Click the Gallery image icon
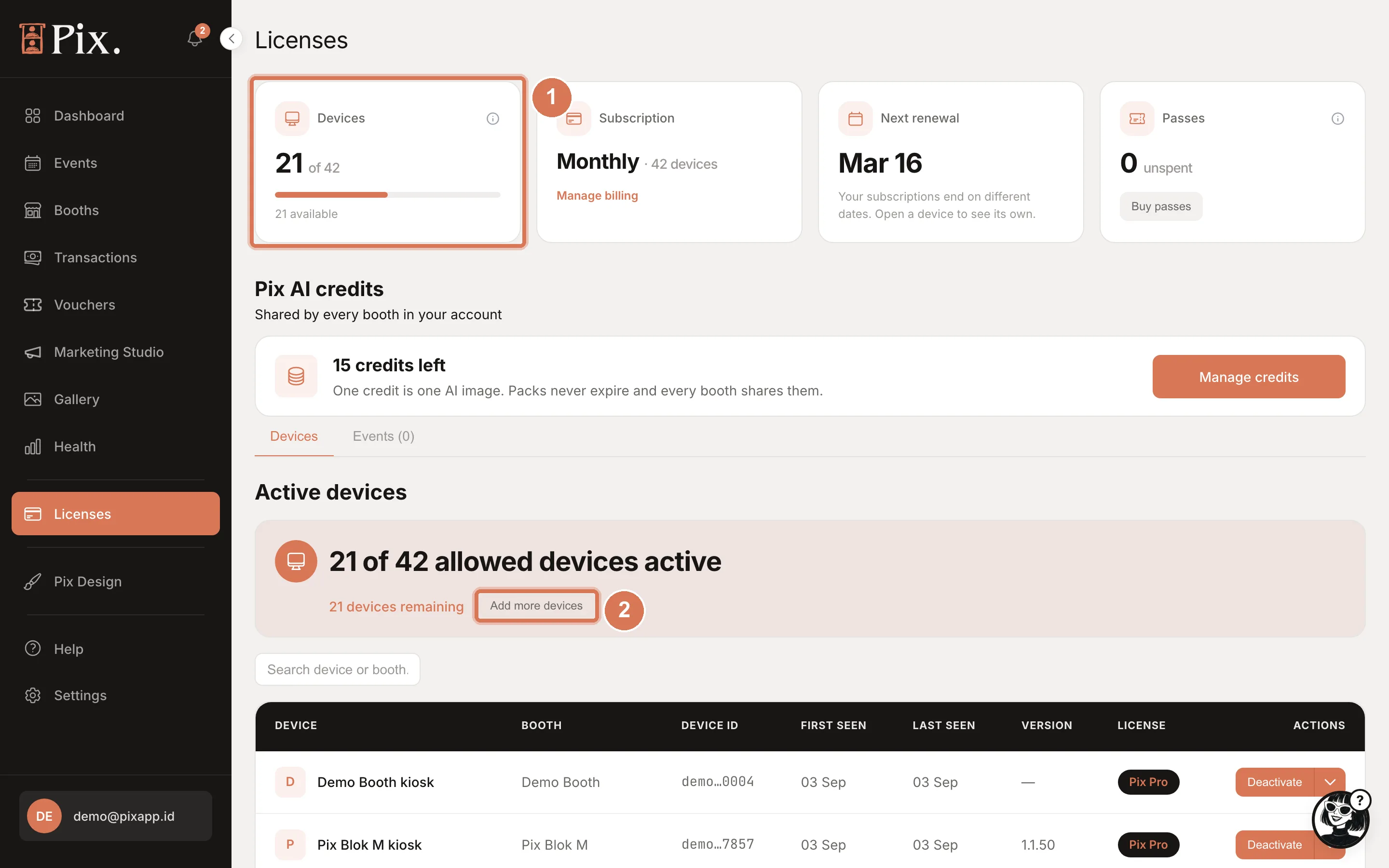Image resolution: width=1389 pixels, height=868 pixels. pyautogui.click(x=33, y=399)
